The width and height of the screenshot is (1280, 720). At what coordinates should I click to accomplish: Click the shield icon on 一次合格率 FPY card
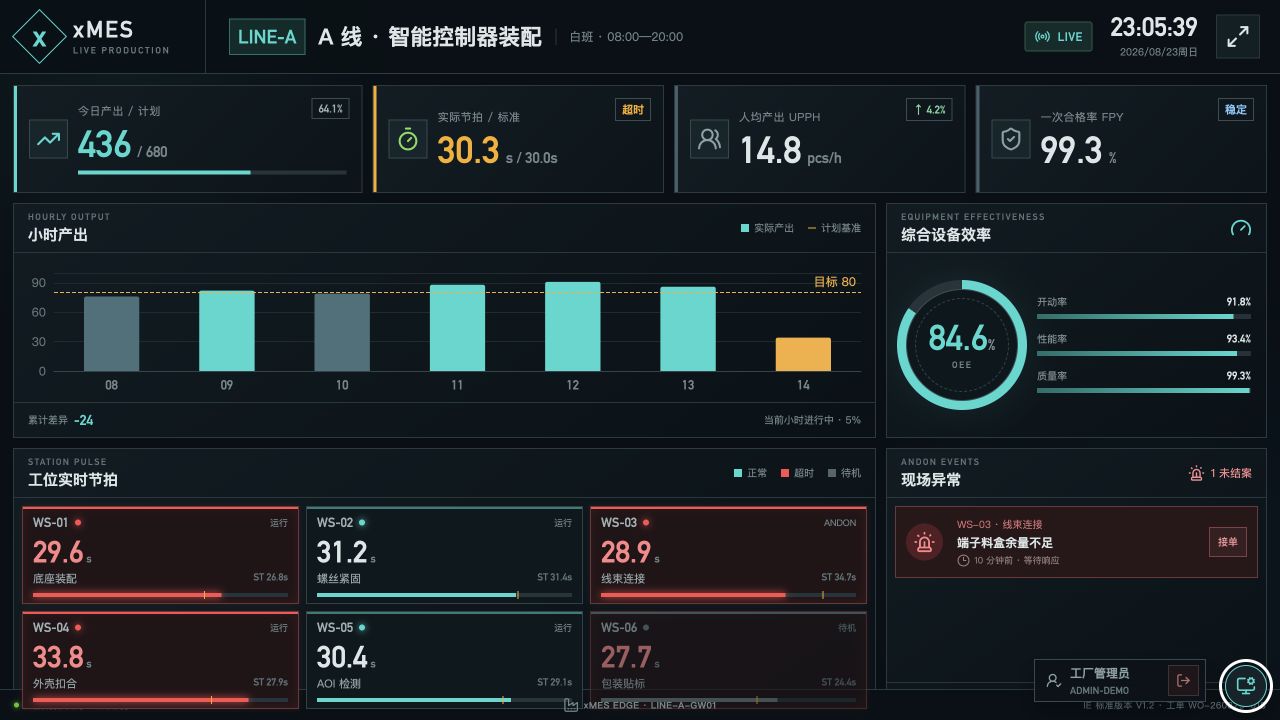click(1010, 139)
